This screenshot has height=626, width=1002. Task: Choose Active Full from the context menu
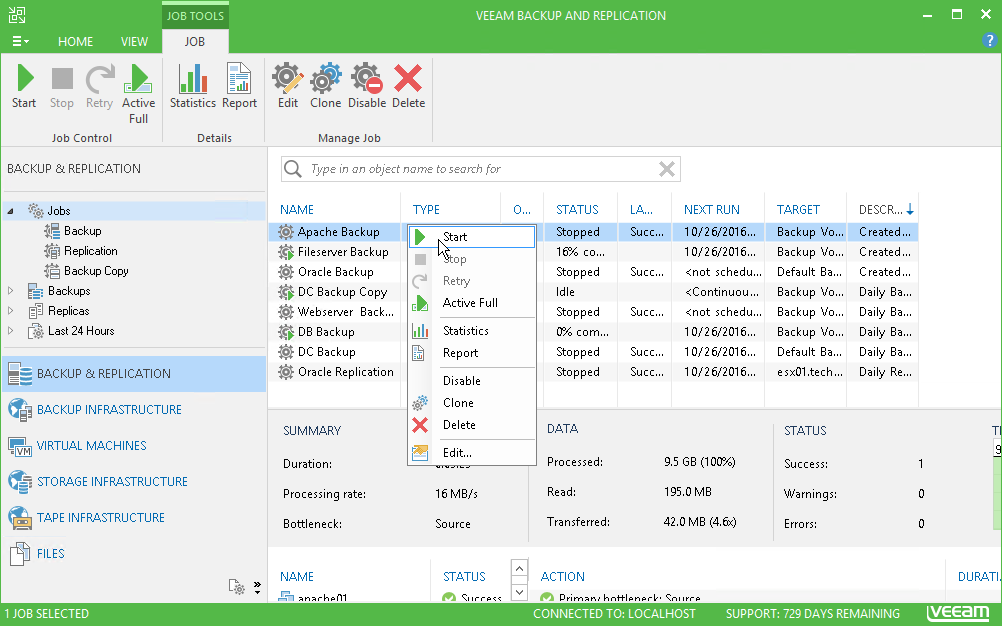[470, 302]
